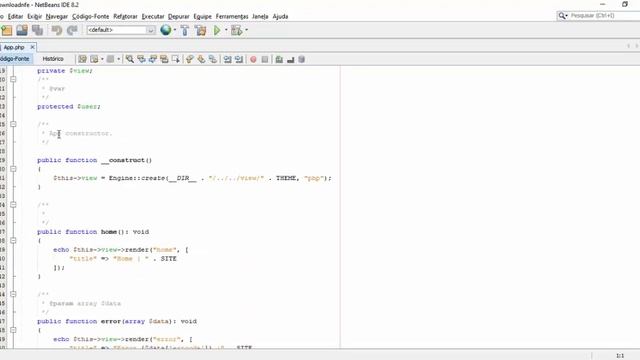Click the Next Bookmark icon

tap(201, 60)
